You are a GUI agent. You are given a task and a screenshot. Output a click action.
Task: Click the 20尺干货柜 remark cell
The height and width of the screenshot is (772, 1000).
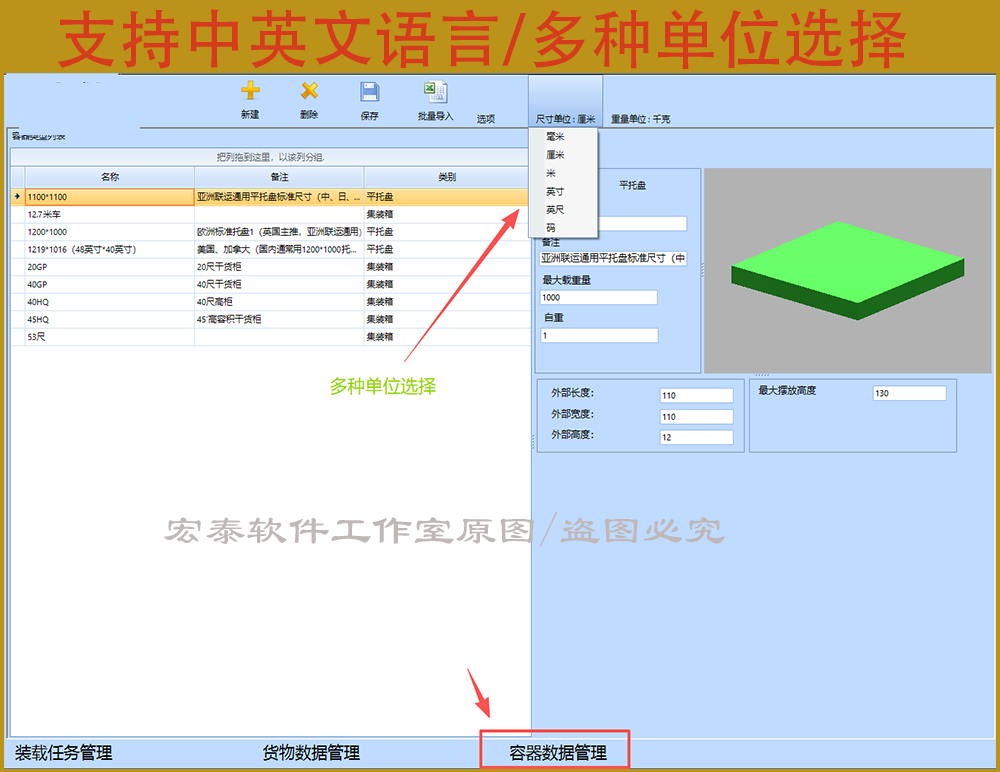pos(279,267)
